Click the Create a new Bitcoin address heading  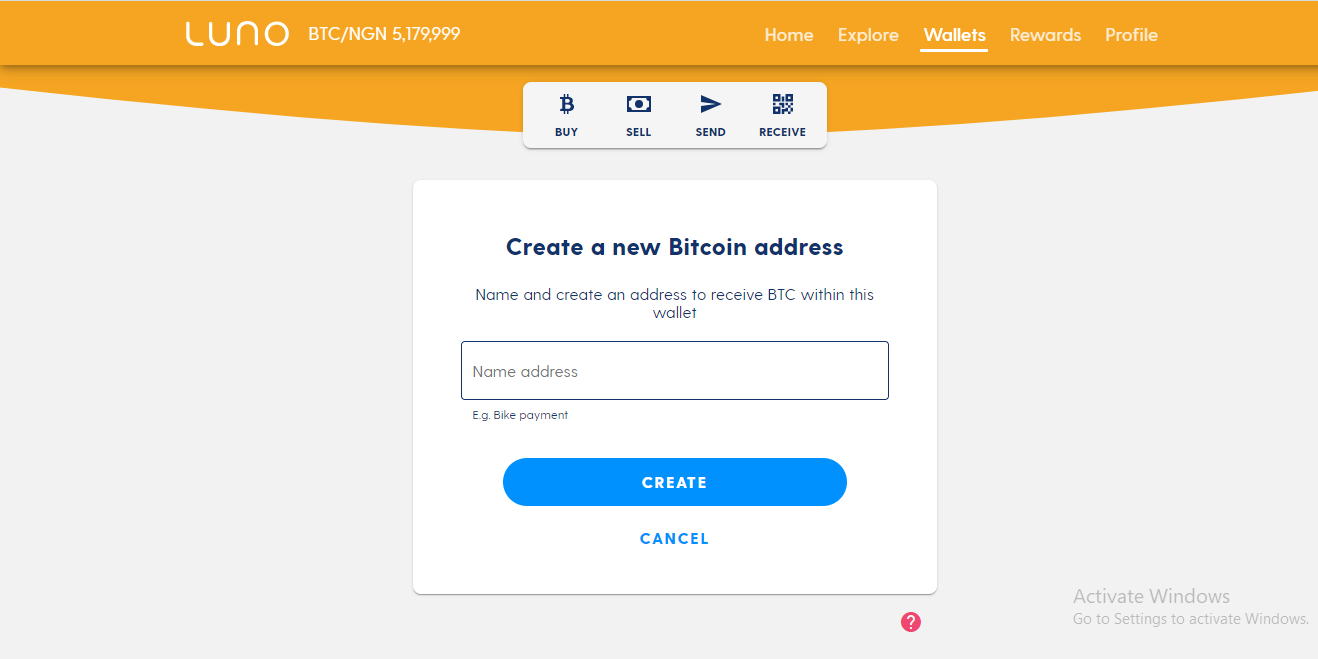[675, 247]
